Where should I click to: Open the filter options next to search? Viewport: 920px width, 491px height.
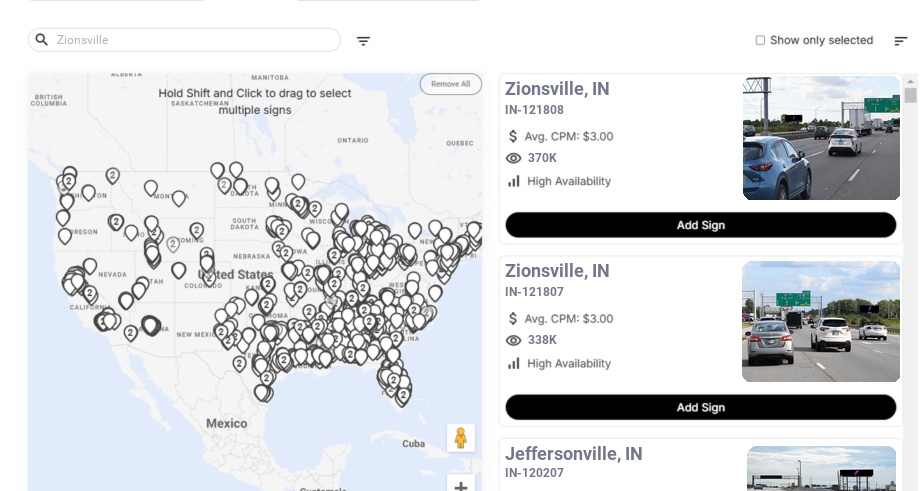(364, 41)
